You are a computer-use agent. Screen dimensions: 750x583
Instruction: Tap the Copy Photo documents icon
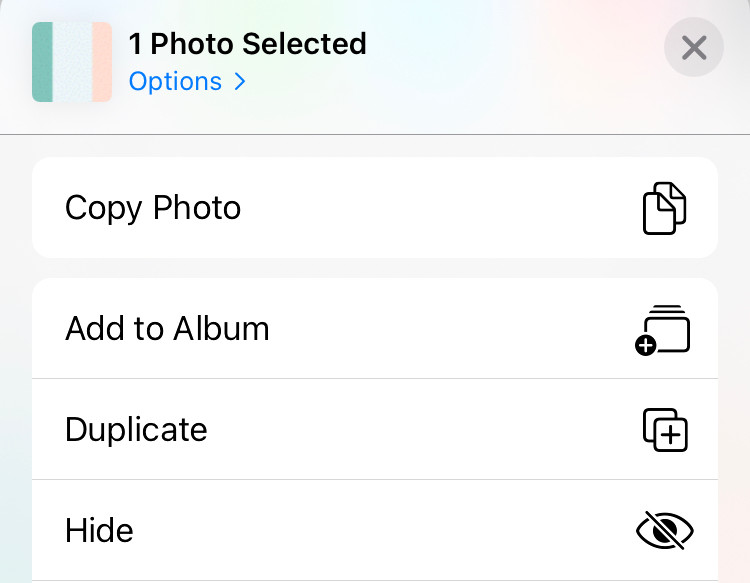(x=664, y=208)
